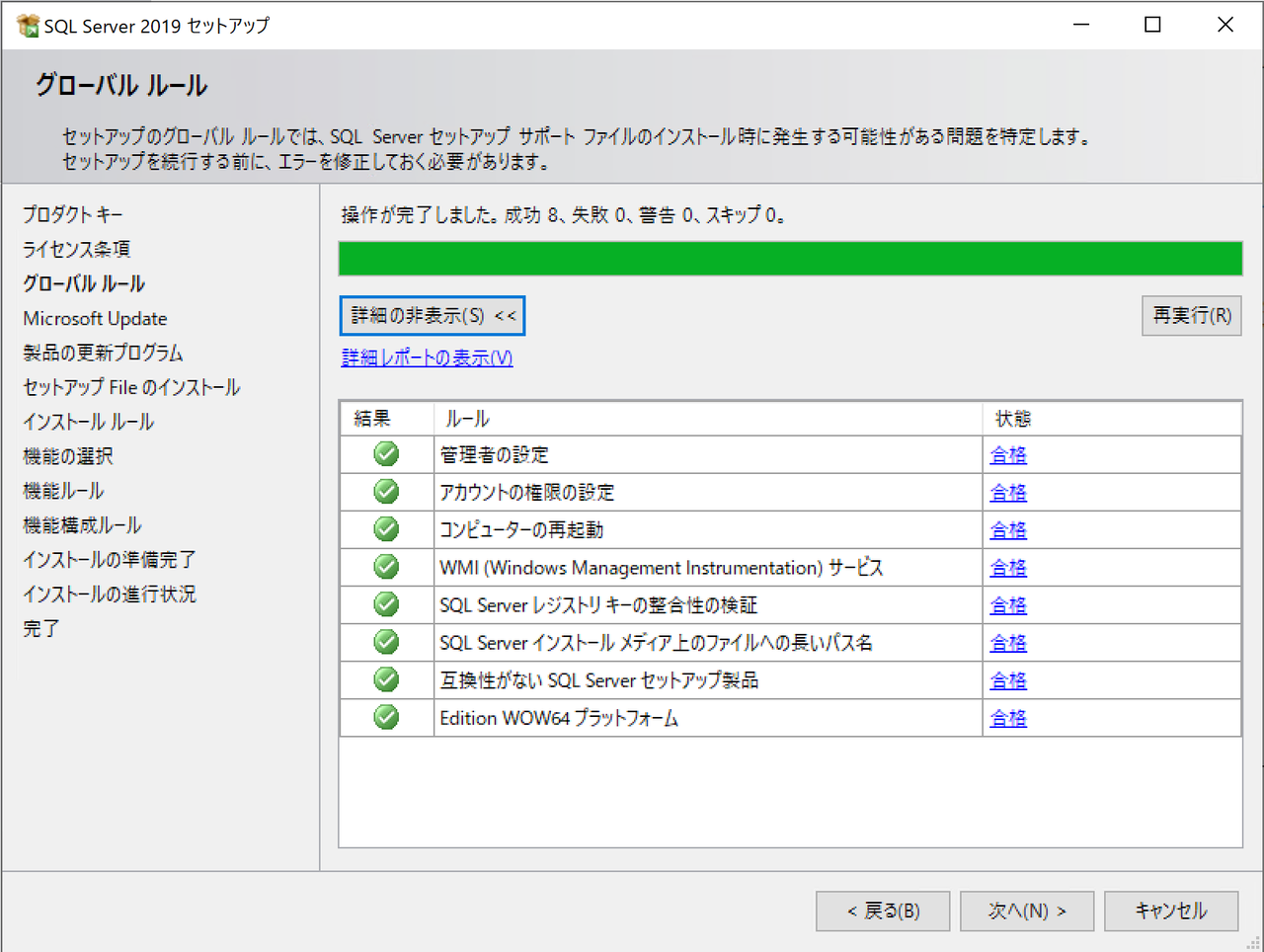Select セットアップ File のインストール step
1264x952 pixels.
click(131, 387)
